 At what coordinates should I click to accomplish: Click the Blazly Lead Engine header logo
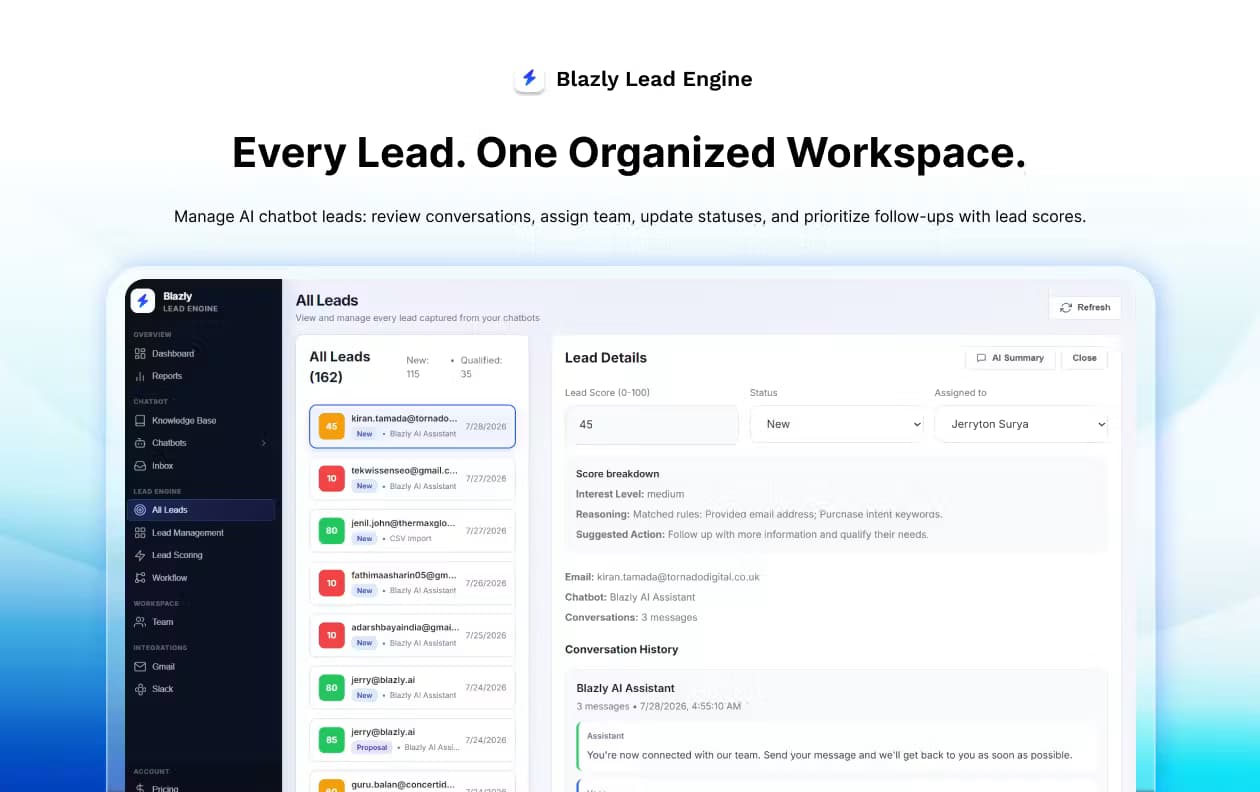[x=530, y=79]
